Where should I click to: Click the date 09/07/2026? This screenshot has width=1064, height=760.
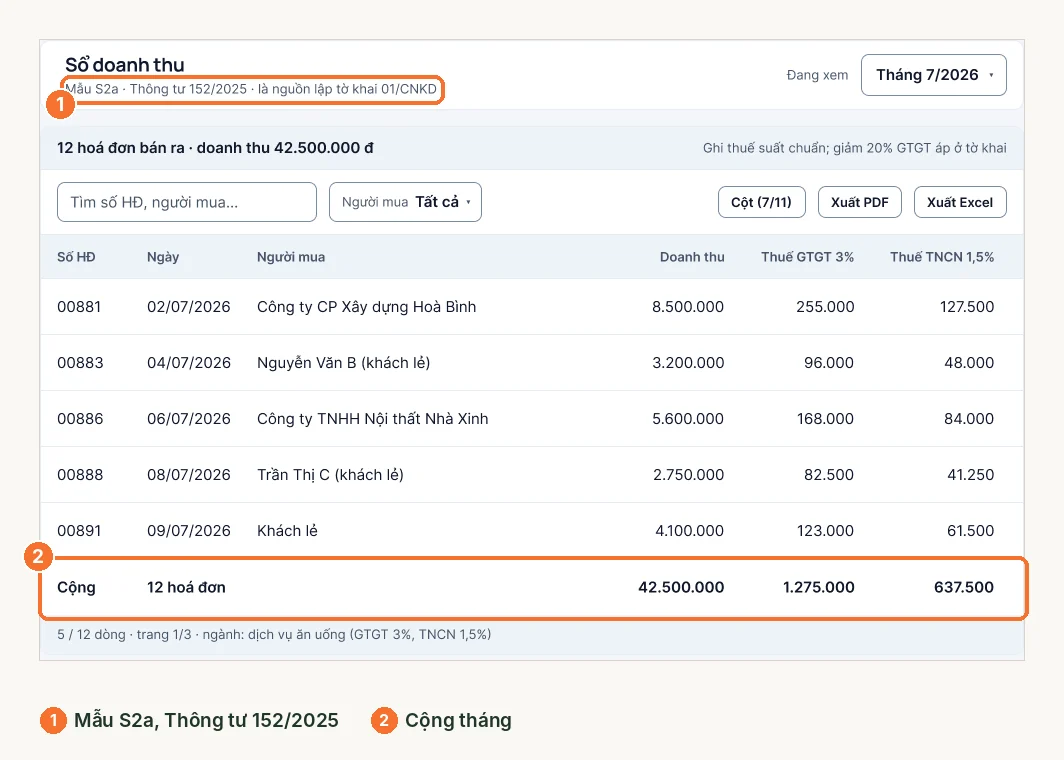coord(189,531)
